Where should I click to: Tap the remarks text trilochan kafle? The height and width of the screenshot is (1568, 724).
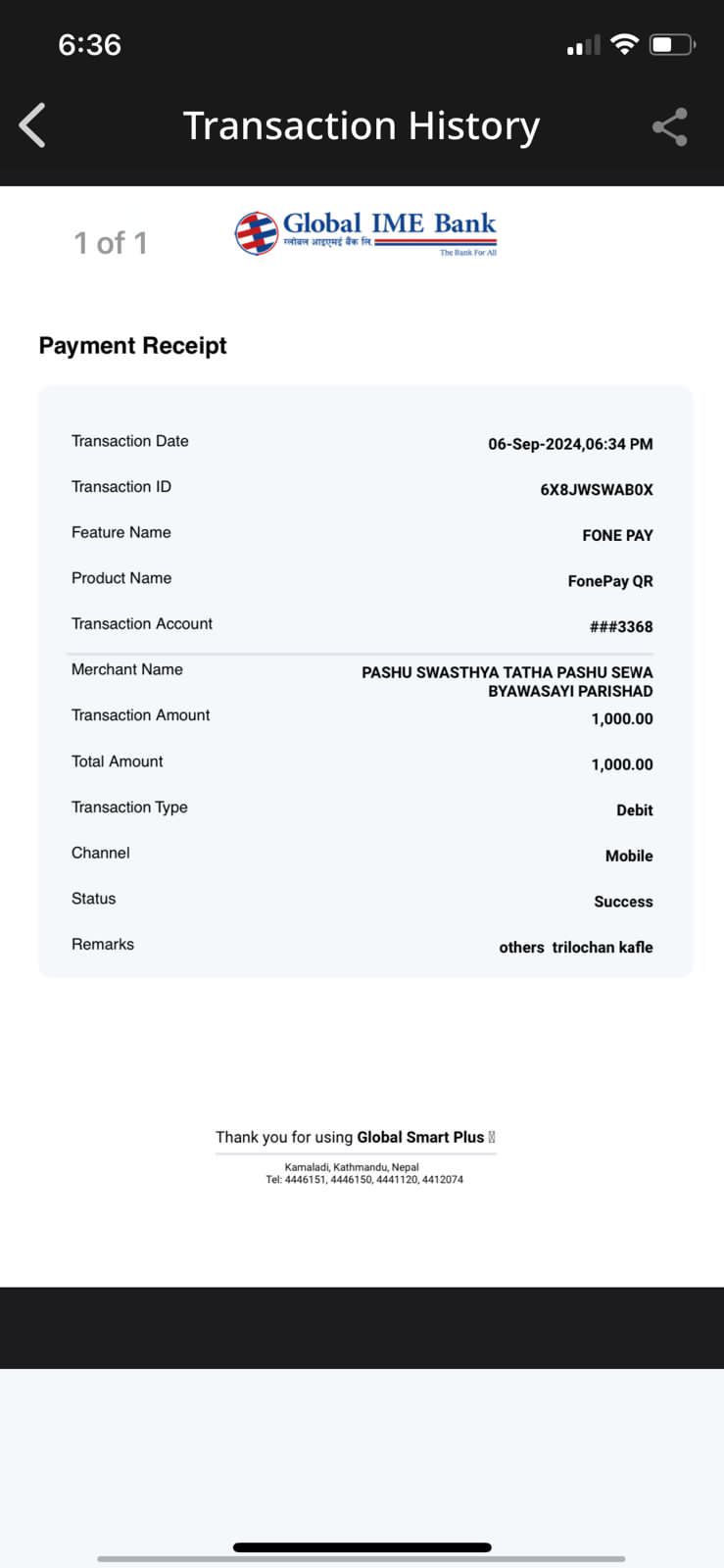click(603, 948)
